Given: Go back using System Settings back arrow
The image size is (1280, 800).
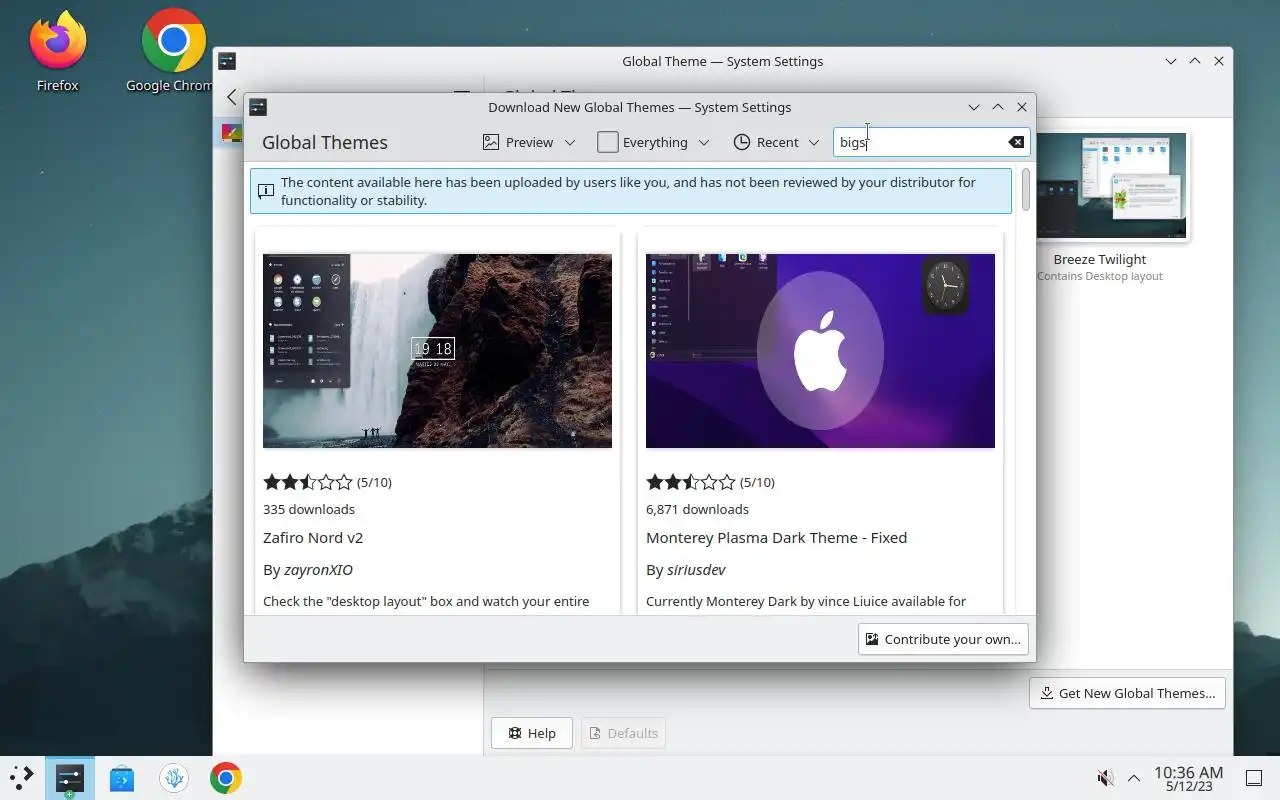Looking at the screenshot, I should [x=232, y=97].
